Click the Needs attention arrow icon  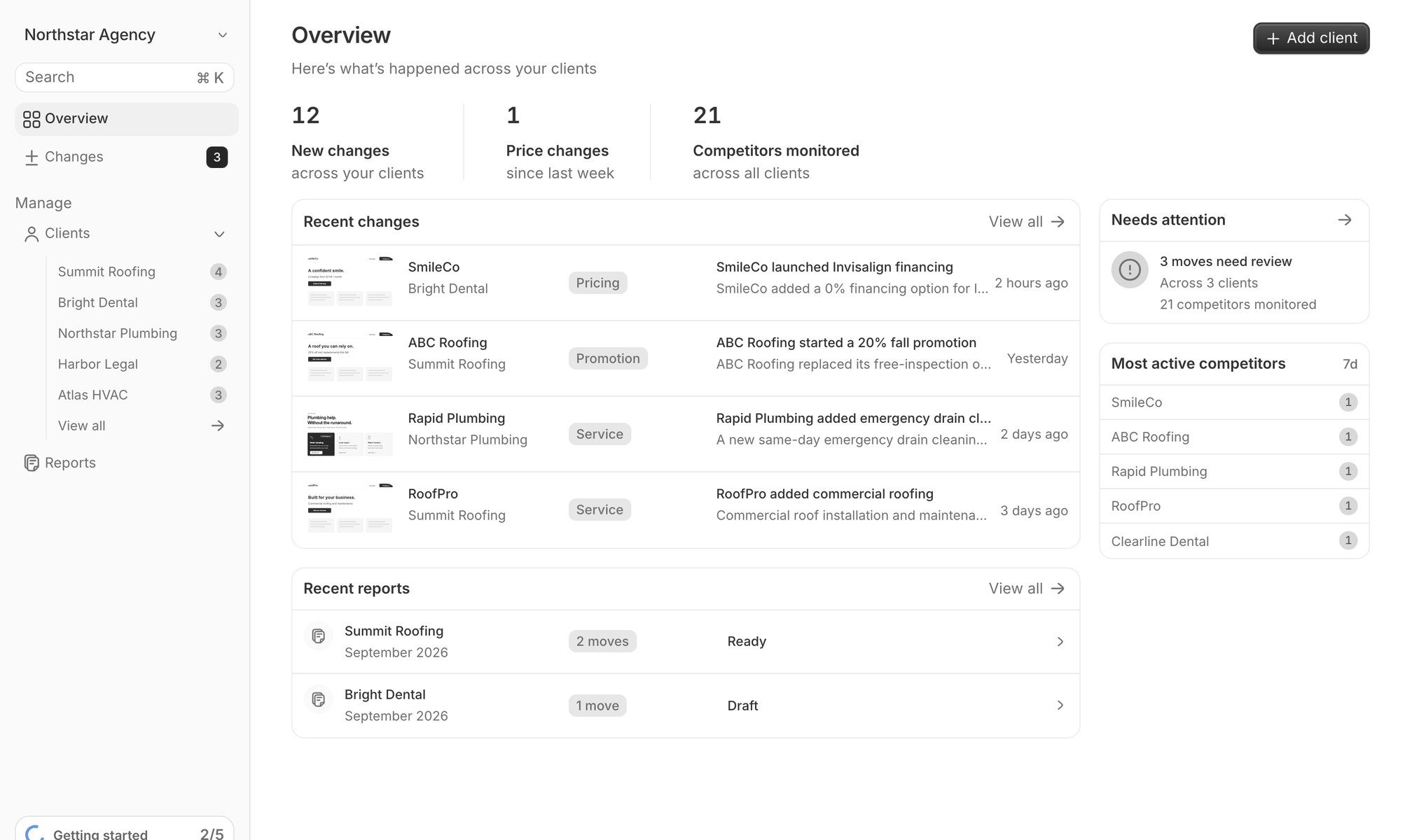[x=1345, y=220]
